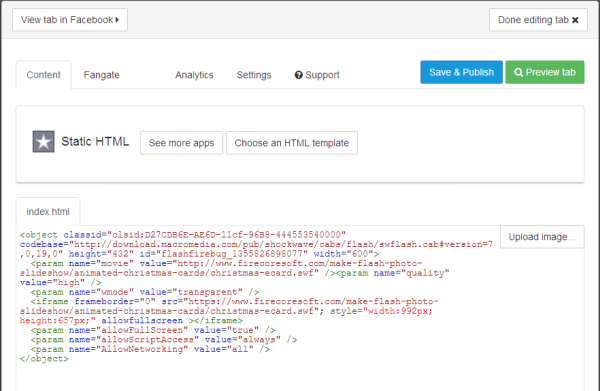
Task: Click the arrow on View tab in Facebook
Action: [117, 20]
